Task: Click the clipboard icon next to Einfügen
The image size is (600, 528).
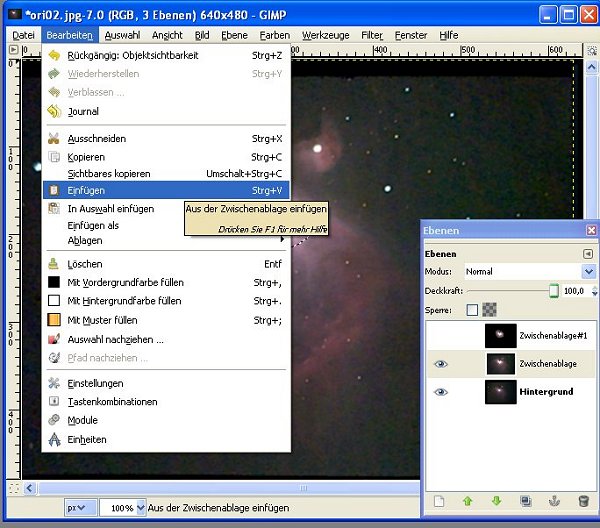Action: [x=54, y=190]
